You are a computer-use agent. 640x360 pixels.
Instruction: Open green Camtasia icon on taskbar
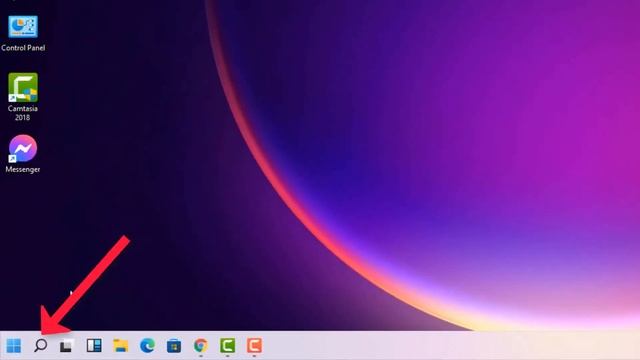tap(227, 346)
